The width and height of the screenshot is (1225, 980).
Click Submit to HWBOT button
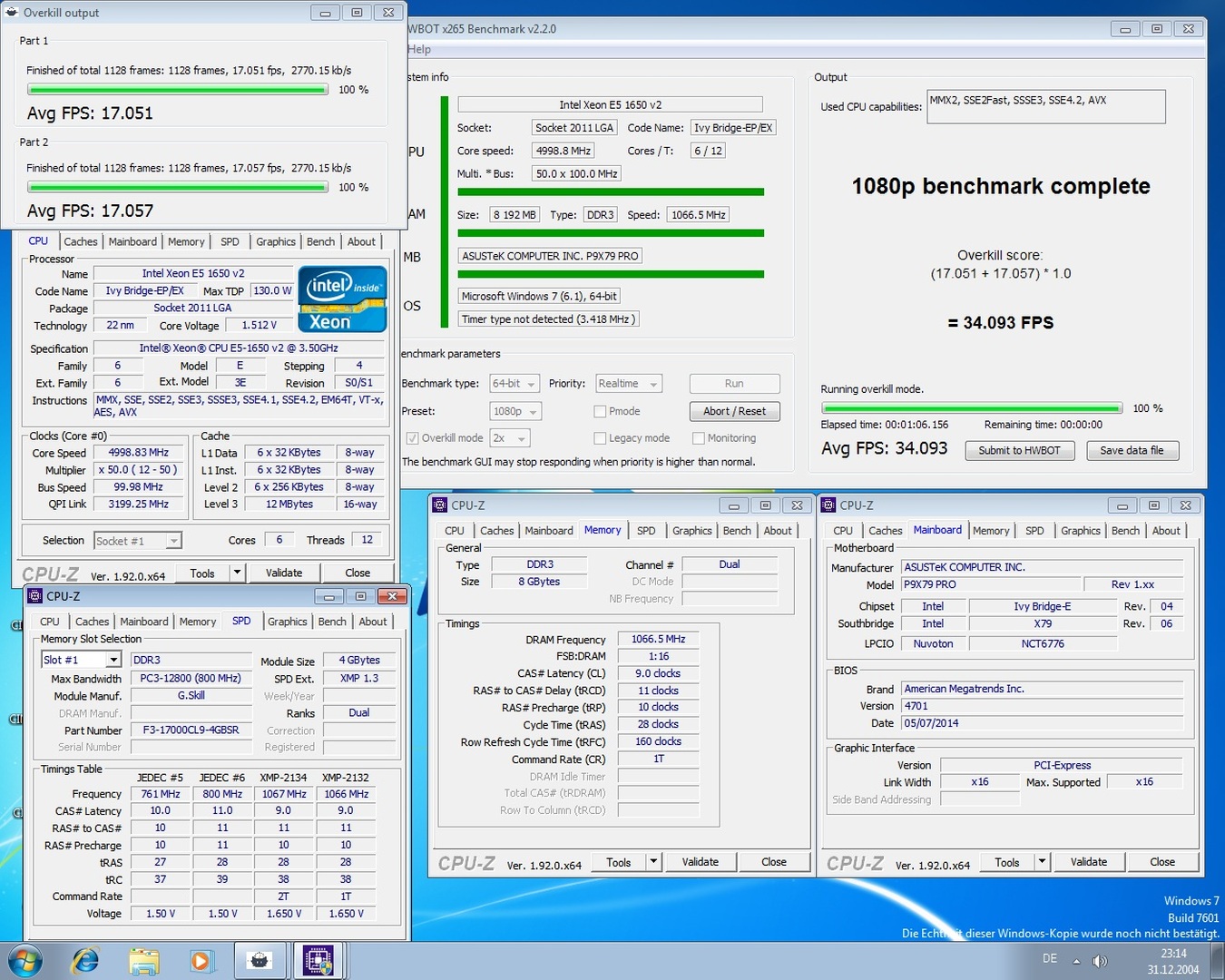(x=1019, y=450)
